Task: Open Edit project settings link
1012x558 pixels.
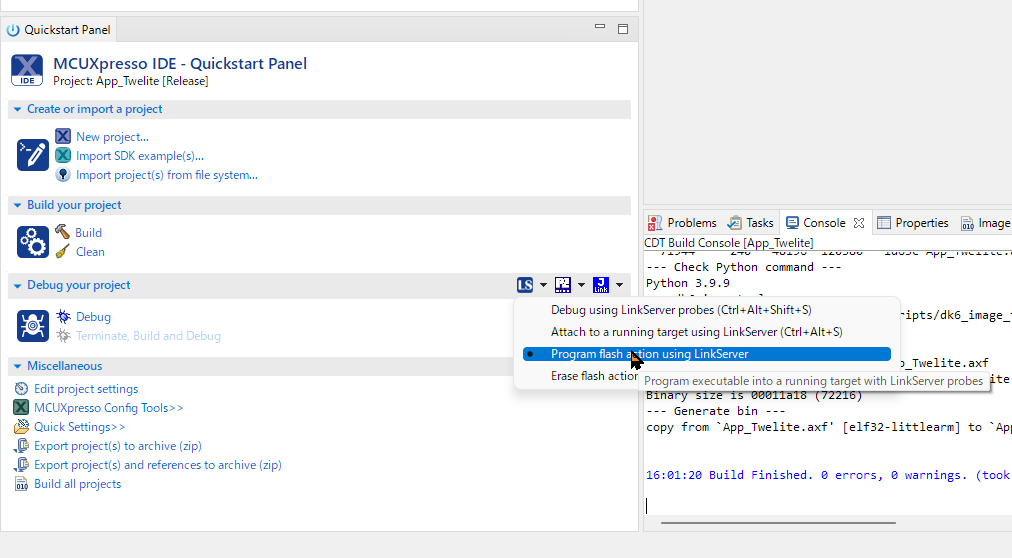Action: (x=86, y=389)
